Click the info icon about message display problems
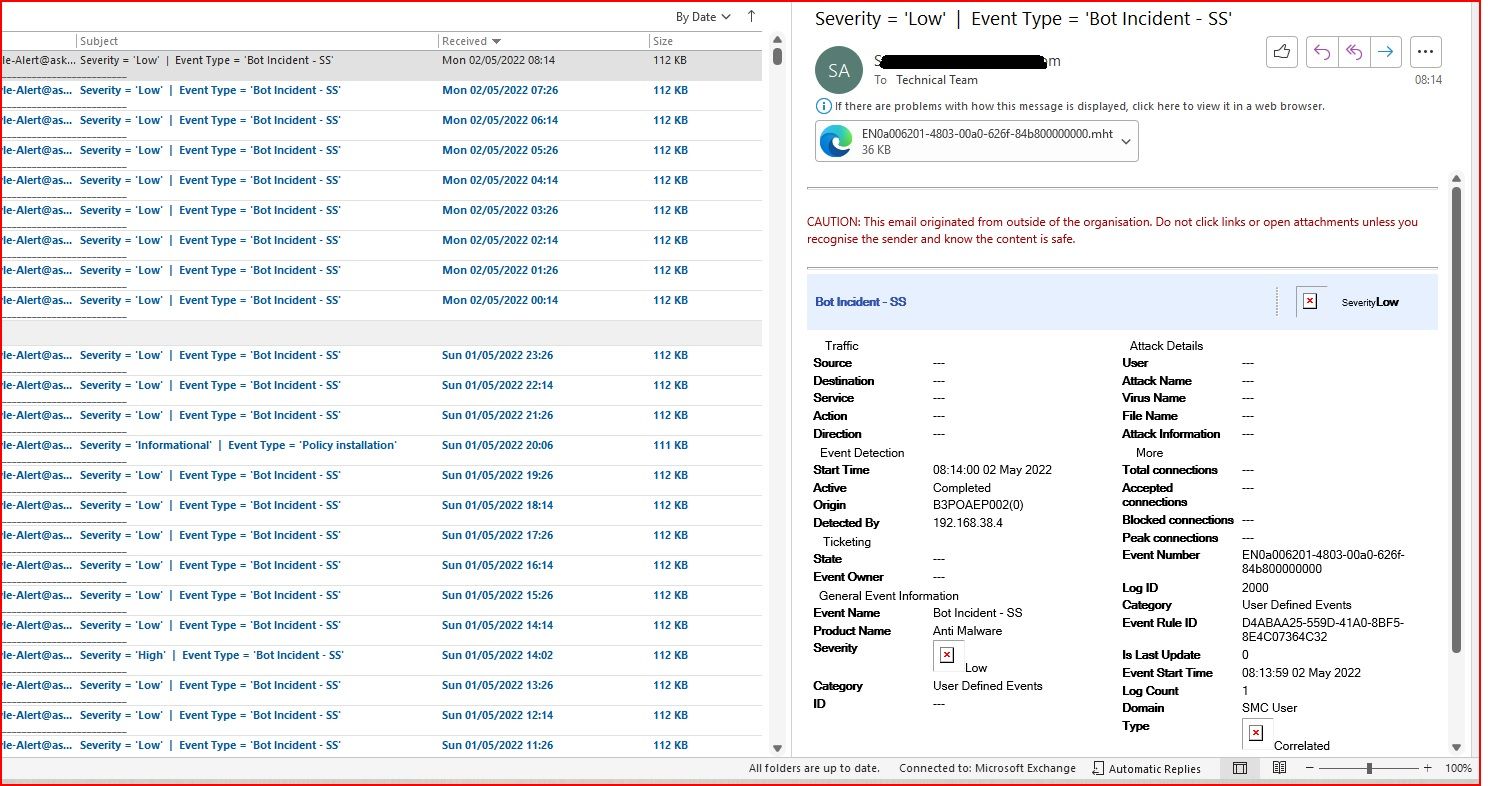Viewport: 1488px width, 786px height. [x=822, y=106]
